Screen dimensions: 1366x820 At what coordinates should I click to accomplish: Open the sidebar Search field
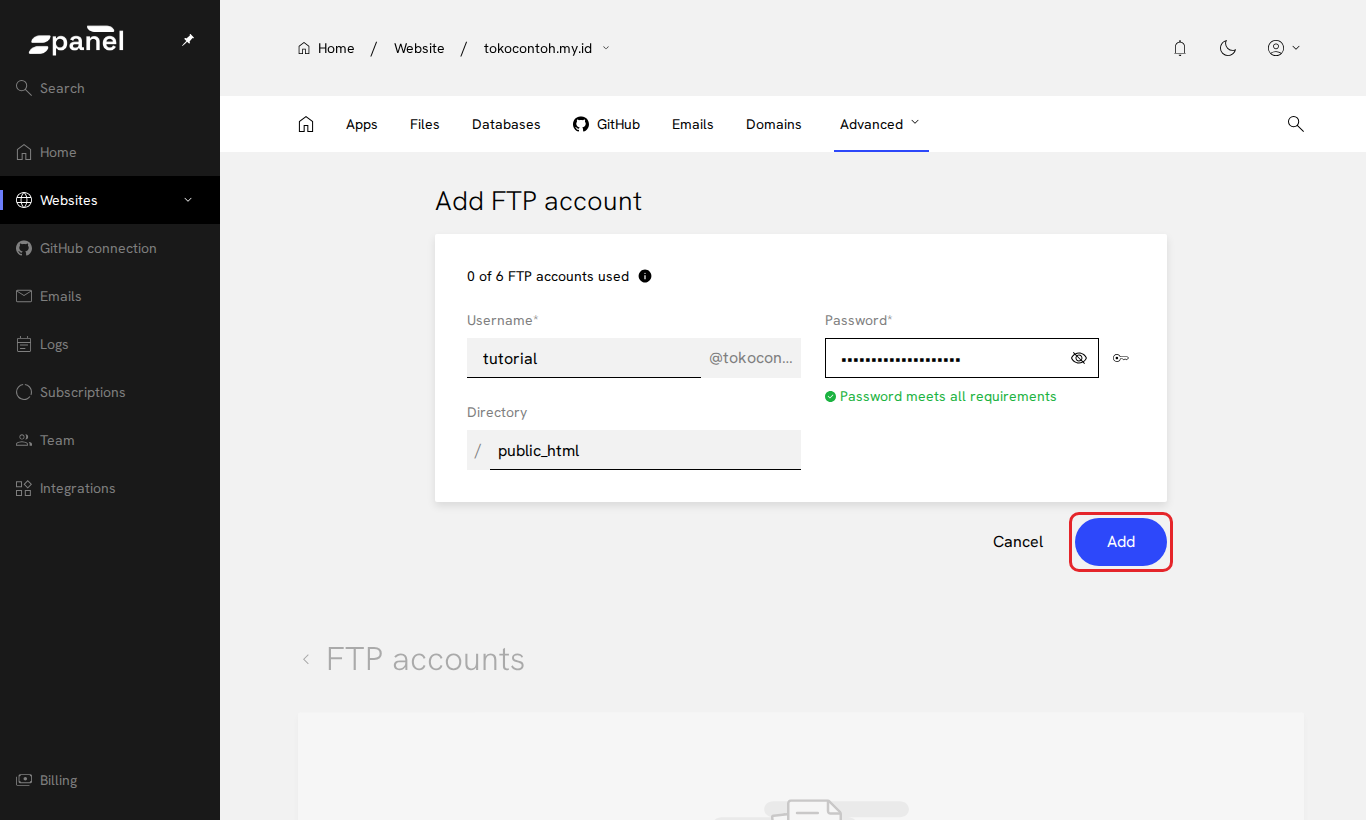[110, 88]
